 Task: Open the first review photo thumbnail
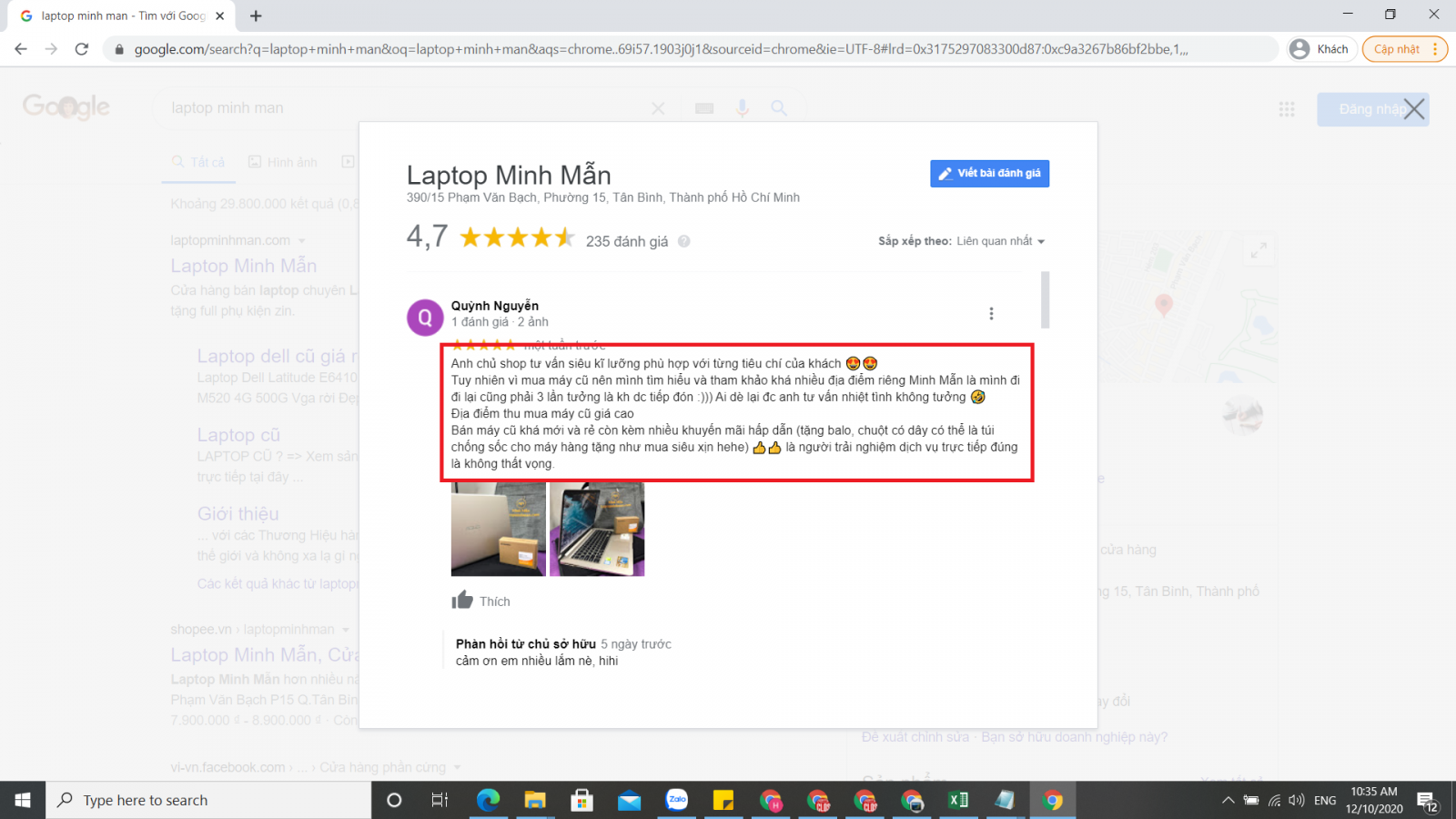pyautogui.click(x=499, y=529)
